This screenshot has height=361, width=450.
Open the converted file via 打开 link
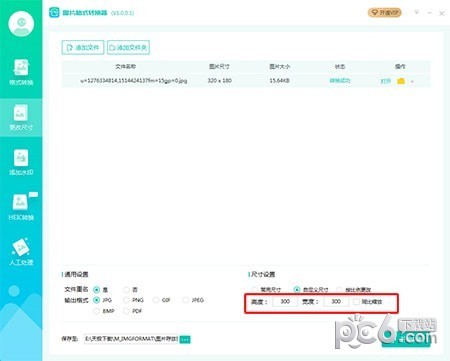coord(386,81)
